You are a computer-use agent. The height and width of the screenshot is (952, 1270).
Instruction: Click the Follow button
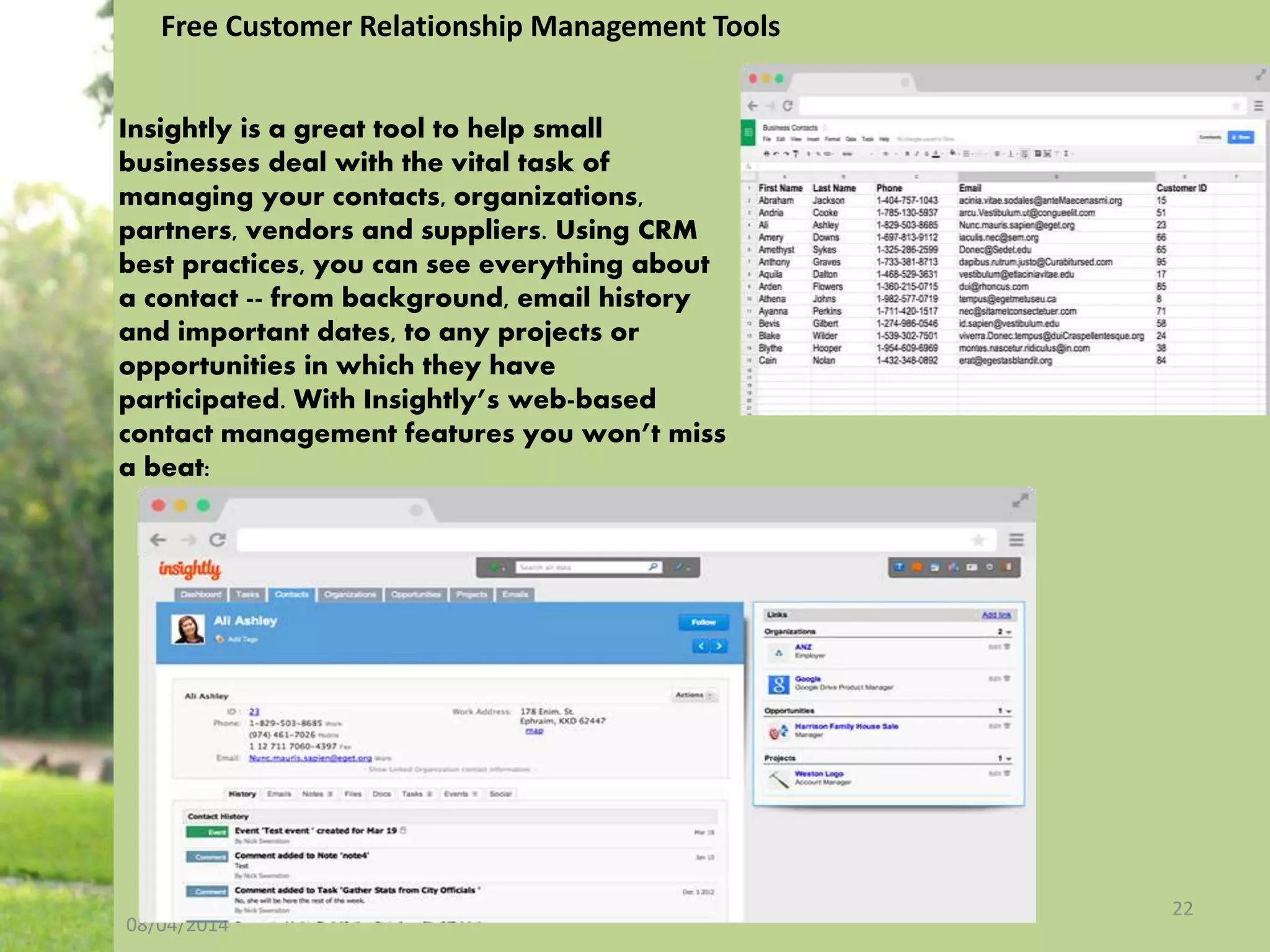703,622
